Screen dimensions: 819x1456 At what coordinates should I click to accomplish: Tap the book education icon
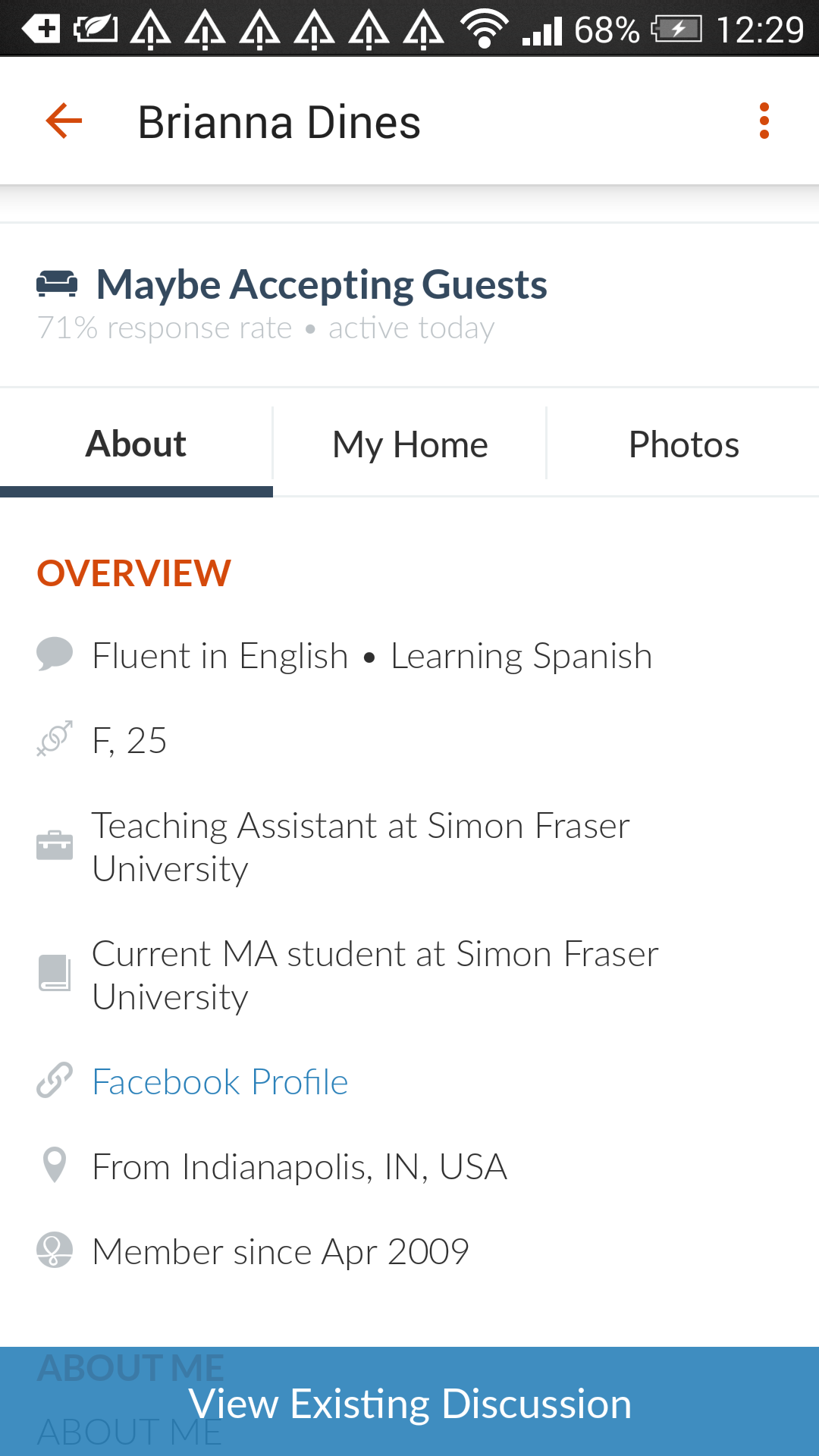55,974
